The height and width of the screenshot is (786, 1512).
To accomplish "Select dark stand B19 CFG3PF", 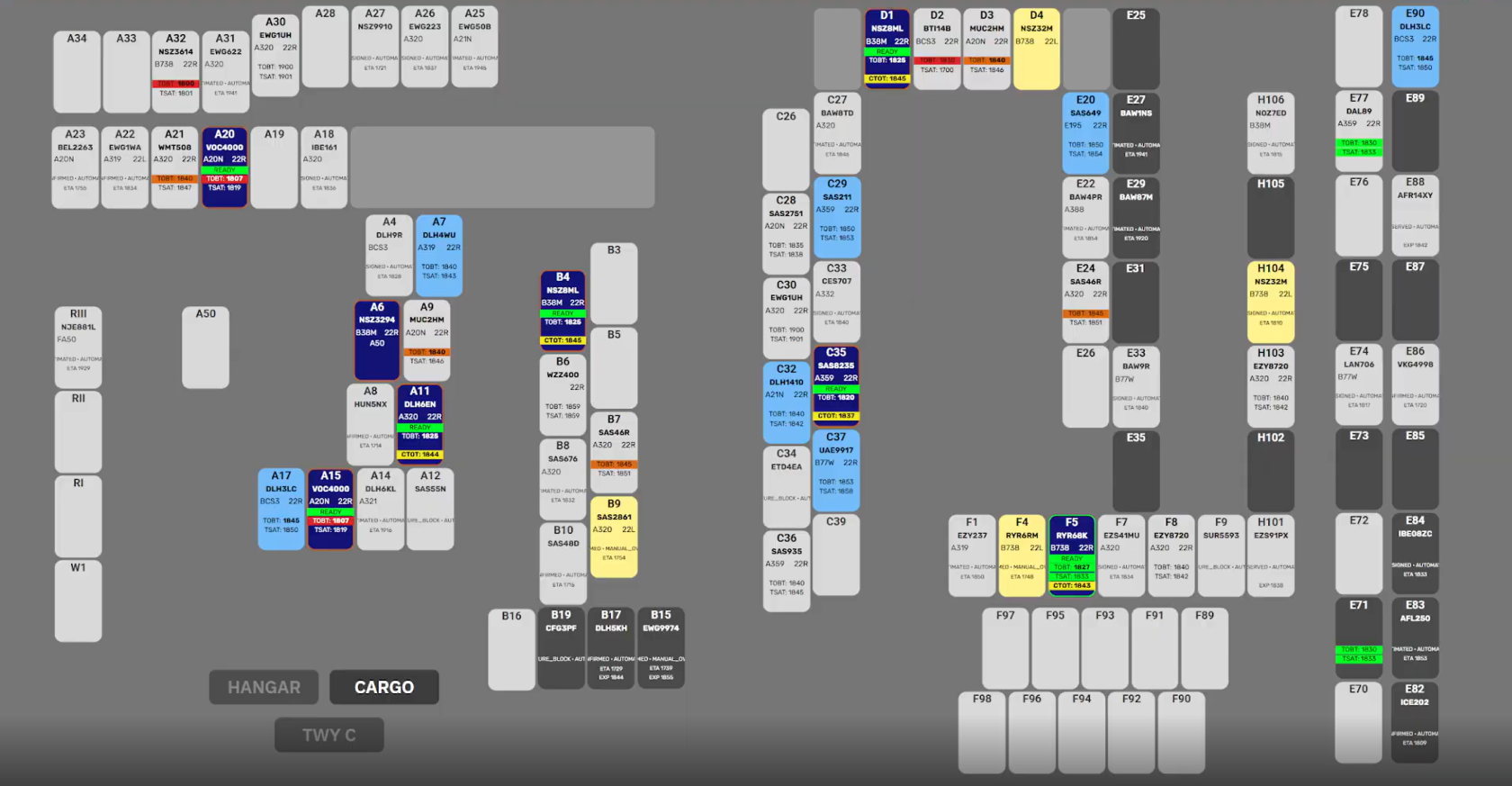I will tap(561, 649).
